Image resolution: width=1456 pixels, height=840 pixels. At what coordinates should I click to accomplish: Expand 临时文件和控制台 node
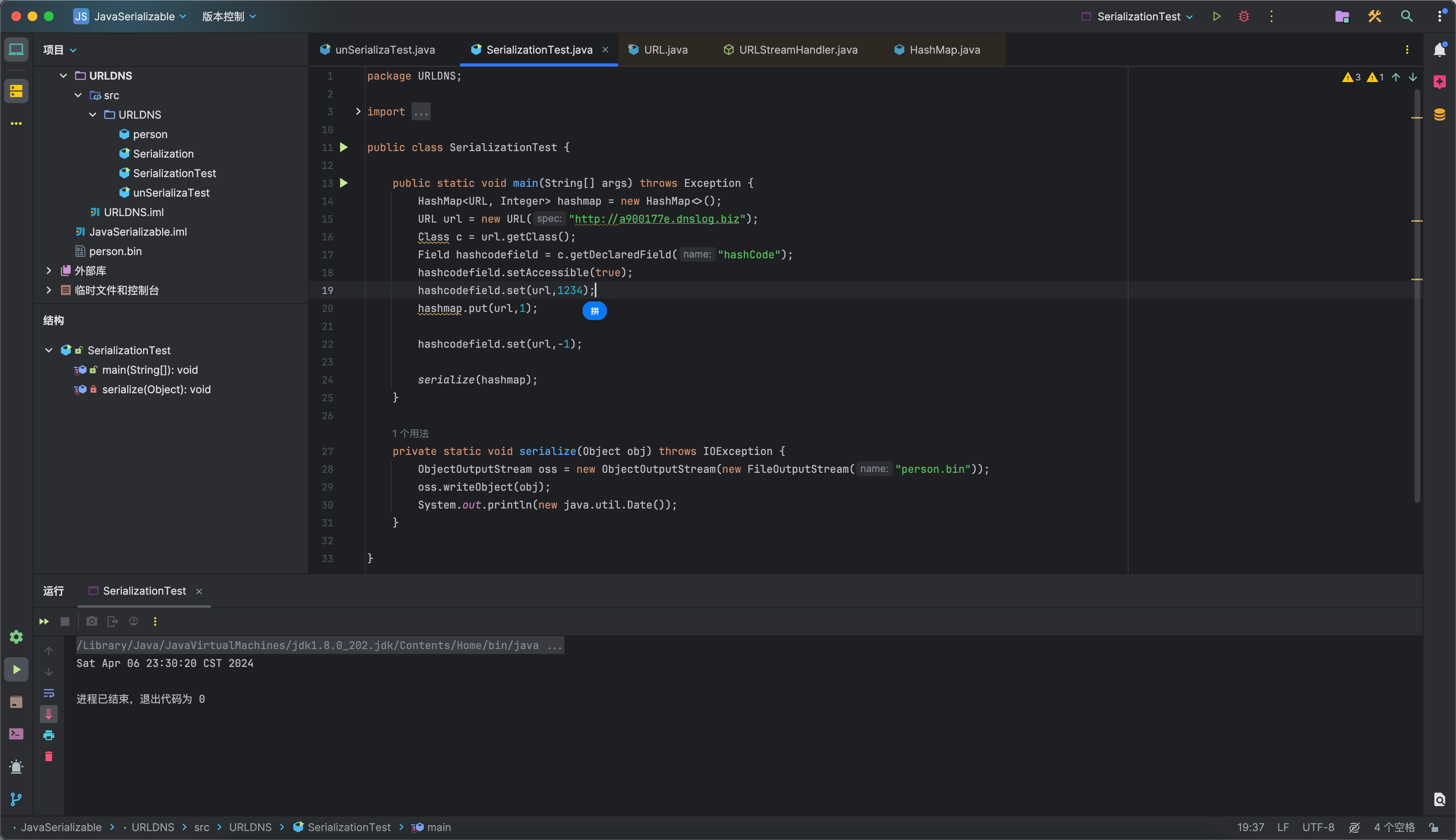pyautogui.click(x=48, y=290)
